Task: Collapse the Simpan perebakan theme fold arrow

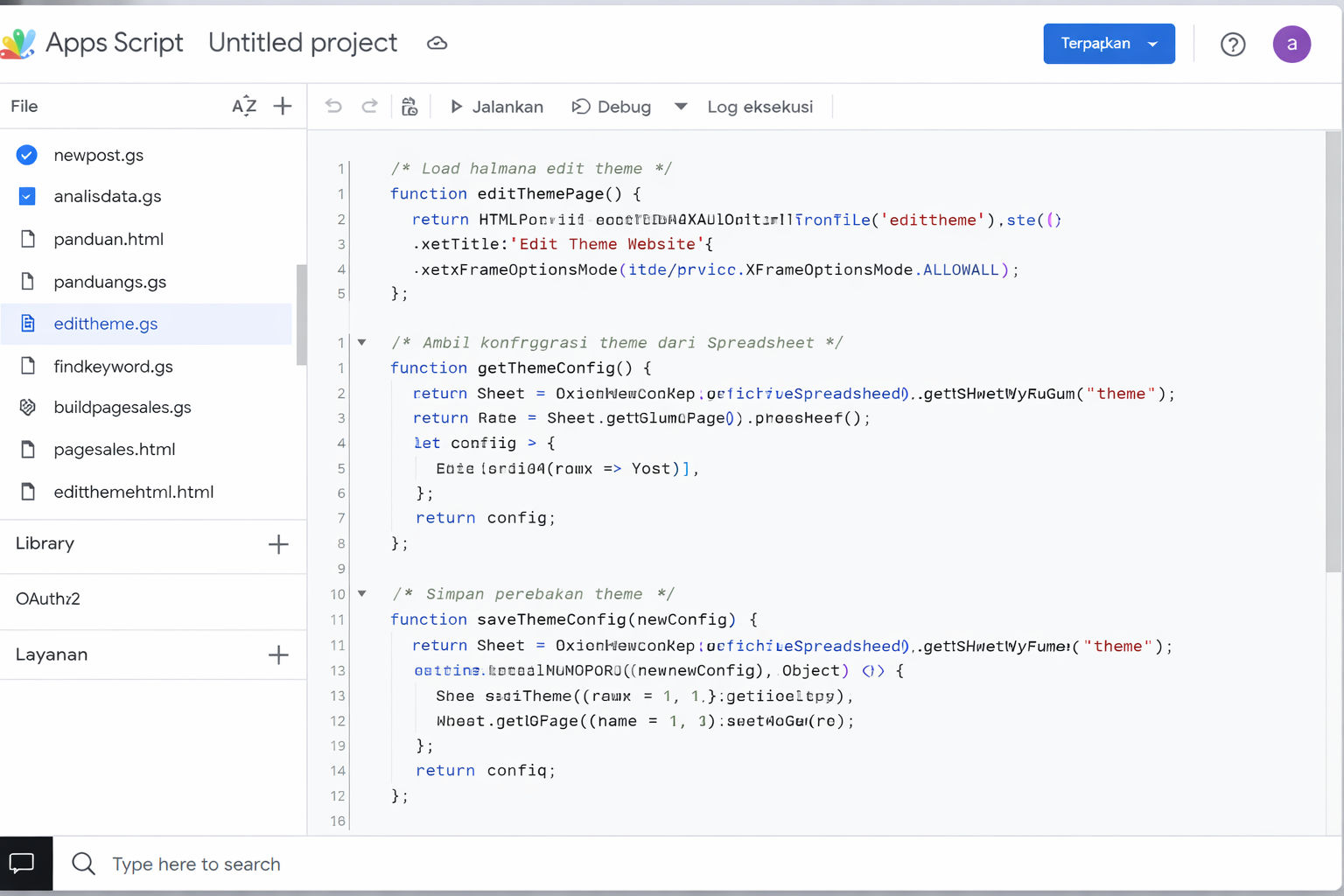Action: click(361, 593)
